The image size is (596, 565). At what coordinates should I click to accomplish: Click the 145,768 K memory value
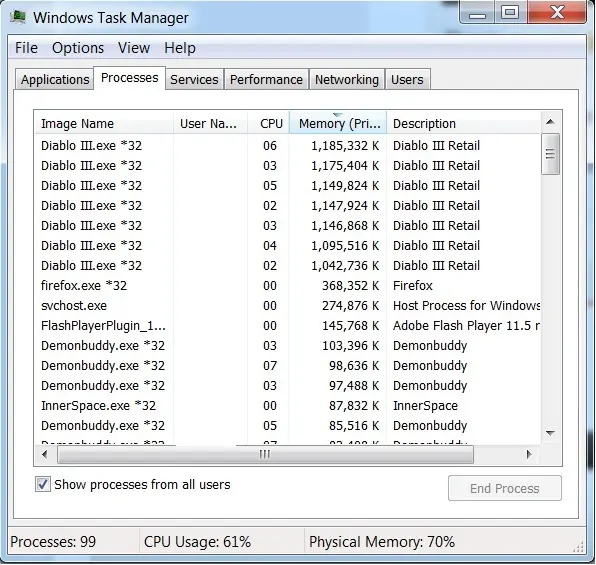(350, 326)
